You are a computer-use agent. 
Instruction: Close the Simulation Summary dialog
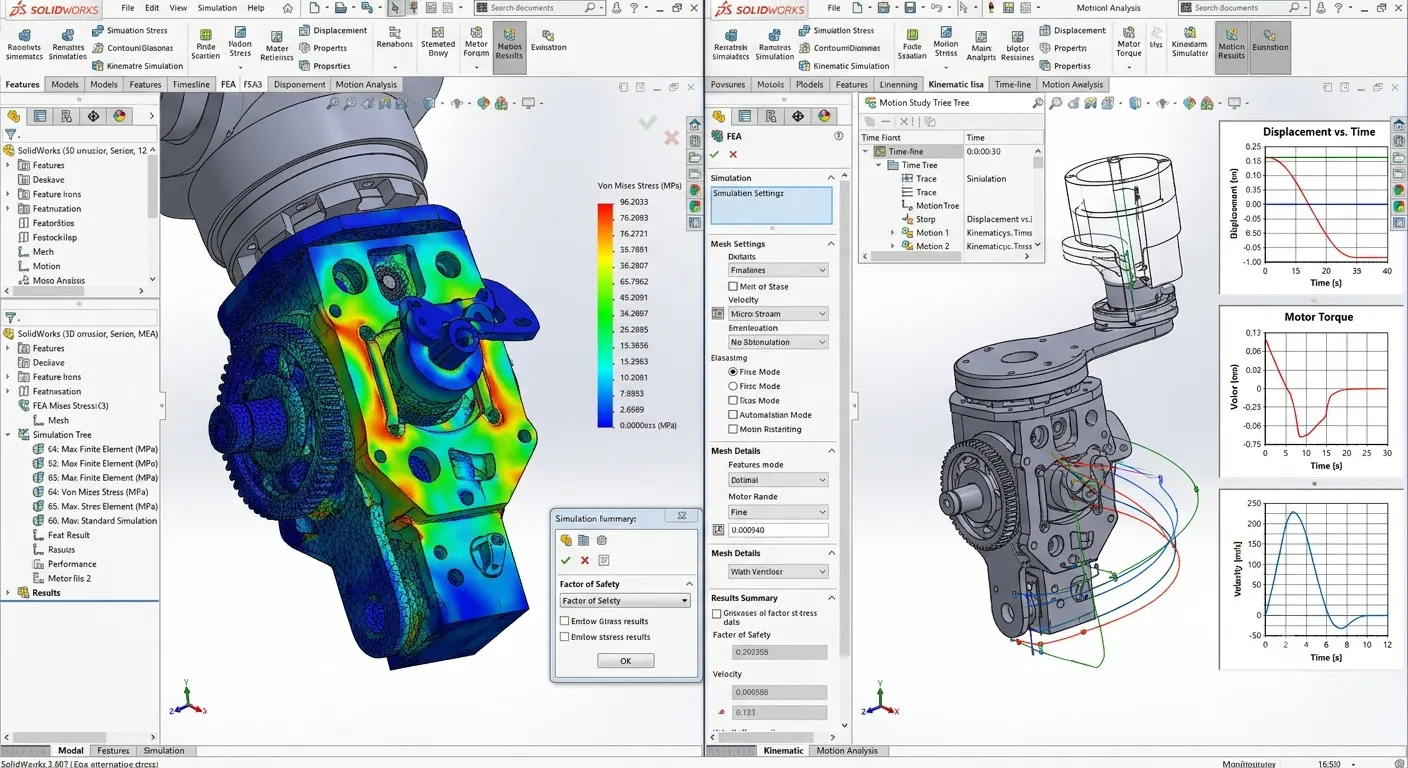tap(683, 517)
